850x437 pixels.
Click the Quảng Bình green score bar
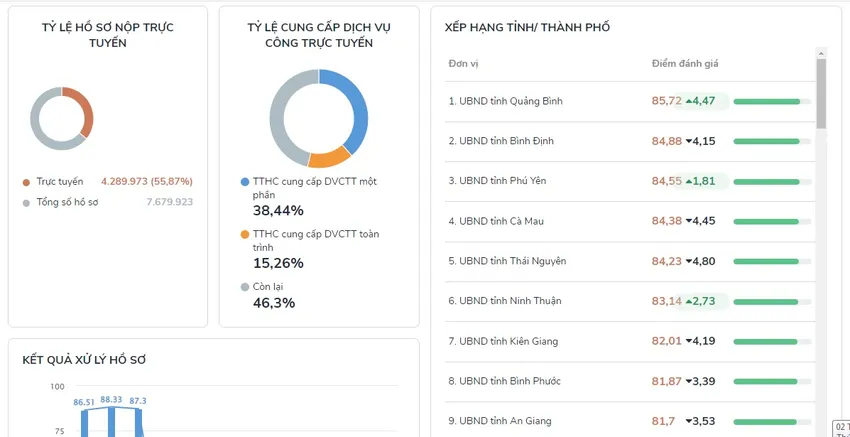coord(766,101)
